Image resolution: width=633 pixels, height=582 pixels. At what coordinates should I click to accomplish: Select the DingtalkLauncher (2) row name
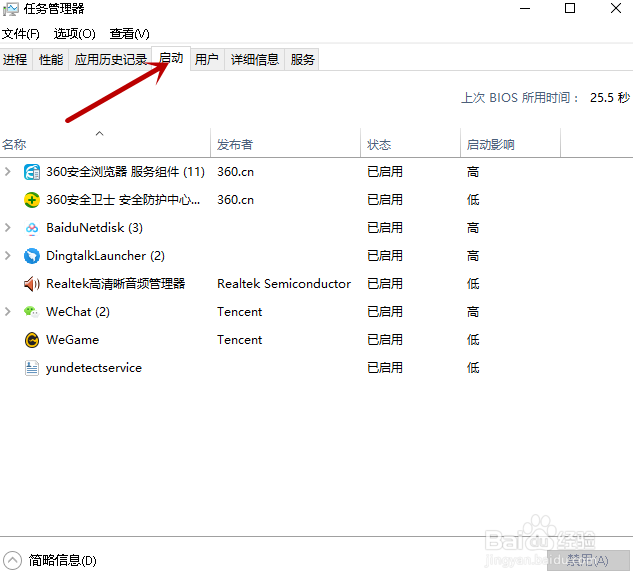[x=105, y=256]
